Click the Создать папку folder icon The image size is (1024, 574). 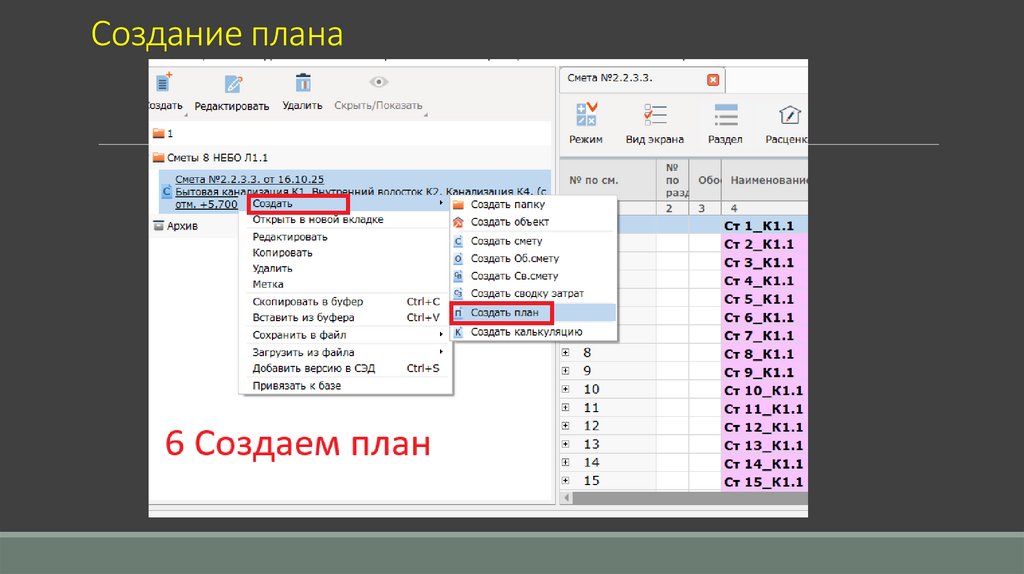[x=458, y=204]
